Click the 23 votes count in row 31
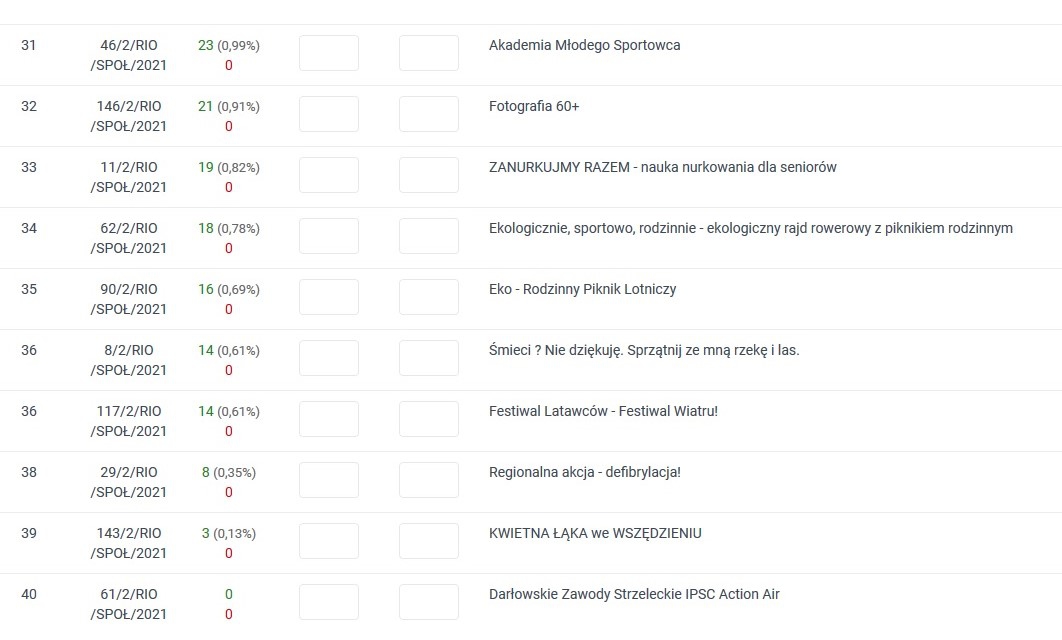Screen dimensions: 1062x640 pos(206,45)
